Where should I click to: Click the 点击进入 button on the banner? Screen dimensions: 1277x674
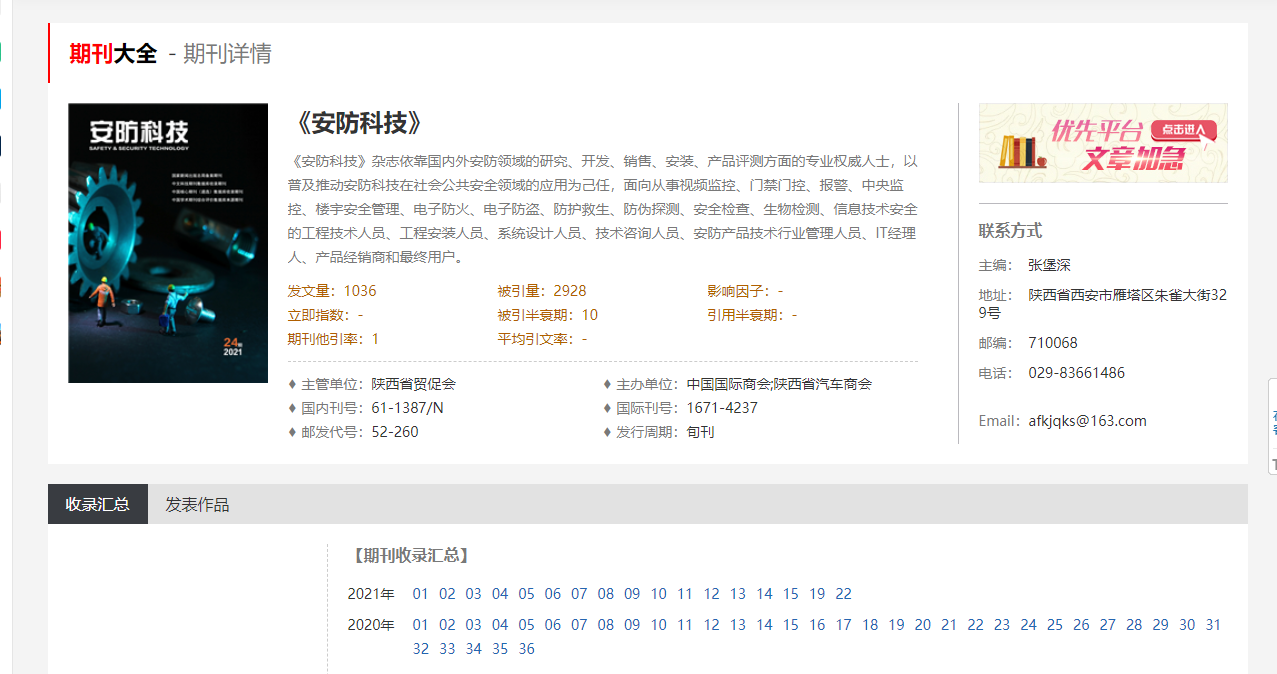pos(1184,130)
